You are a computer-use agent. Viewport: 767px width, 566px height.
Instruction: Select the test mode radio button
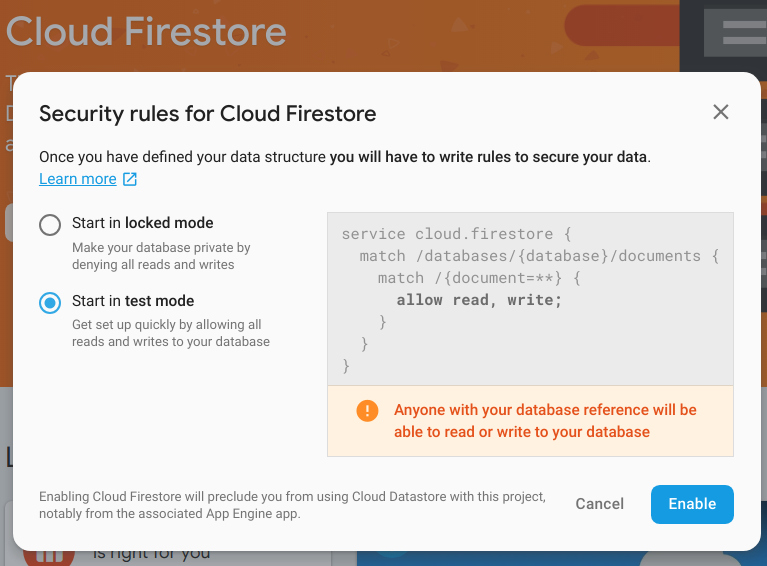point(50,302)
